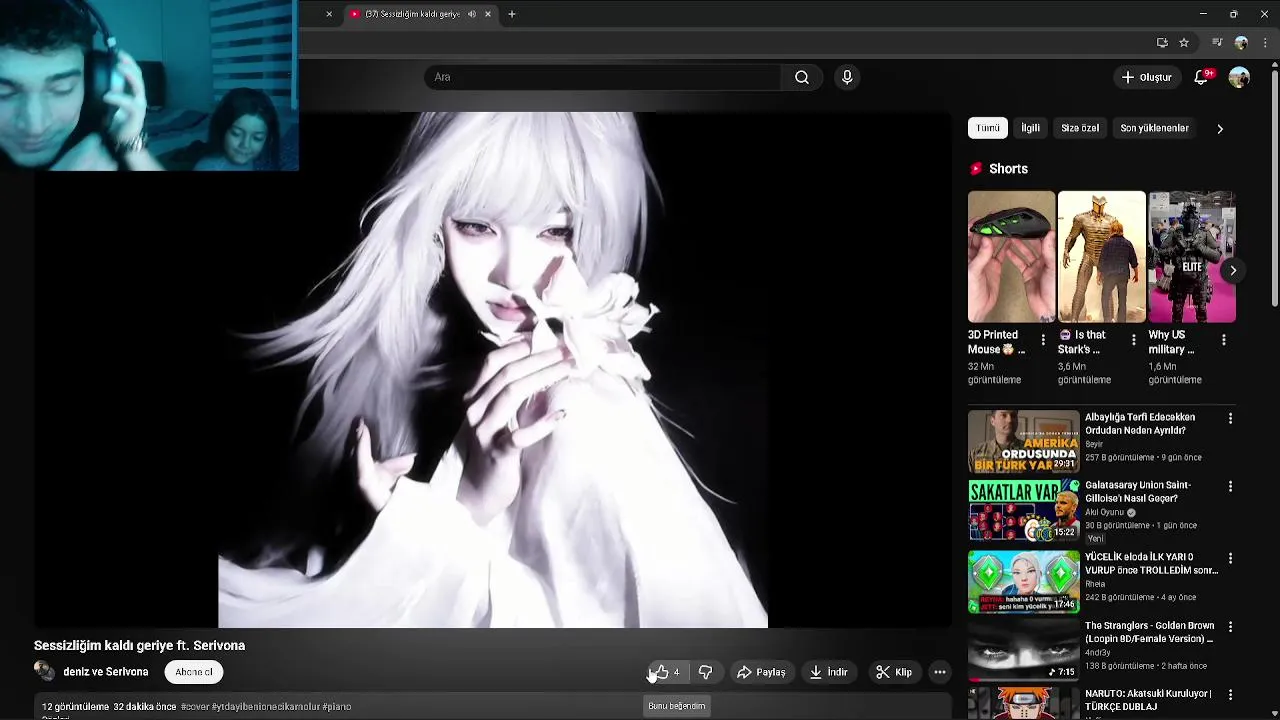The height and width of the screenshot is (720, 1280).
Task: Open options for 3D Printed Mouse short
Action: pyautogui.click(x=1043, y=340)
